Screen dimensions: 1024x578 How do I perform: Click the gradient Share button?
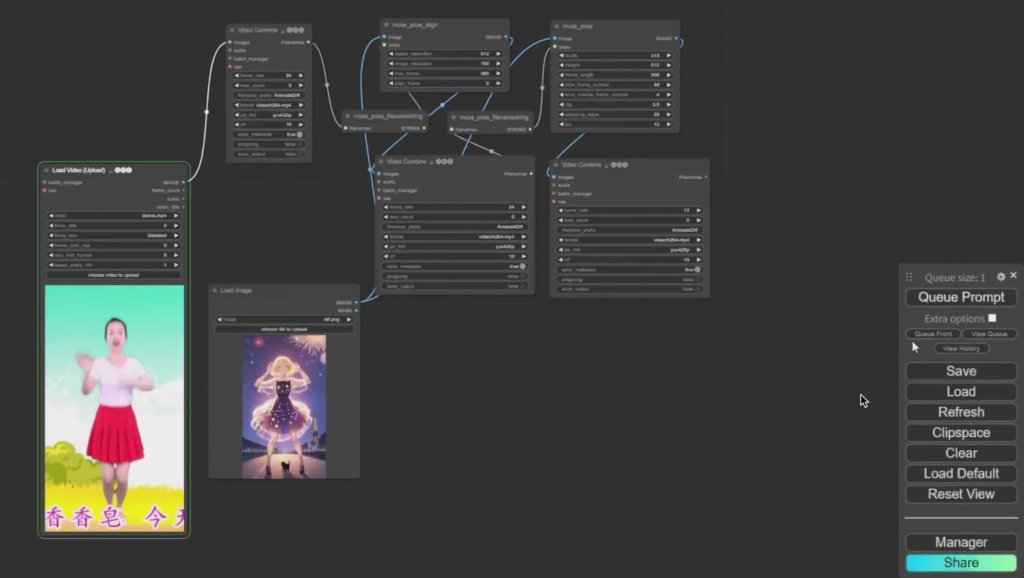pos(960,563)
